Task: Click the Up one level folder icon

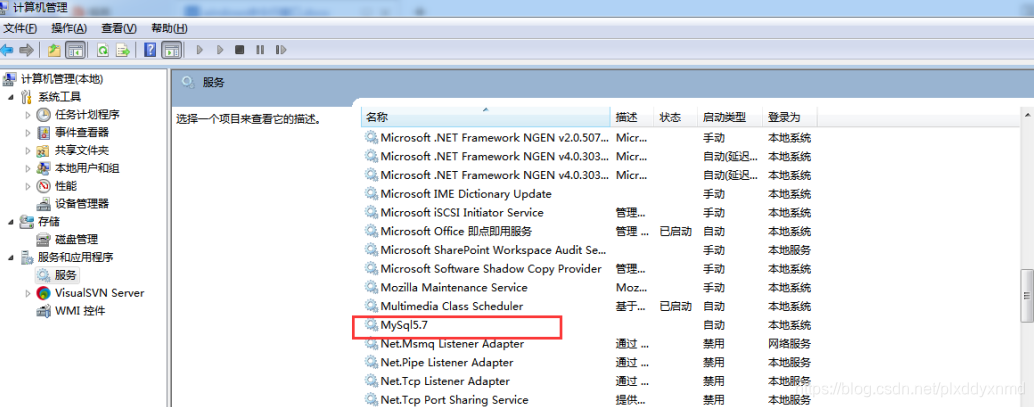Action: click(55, 50)
